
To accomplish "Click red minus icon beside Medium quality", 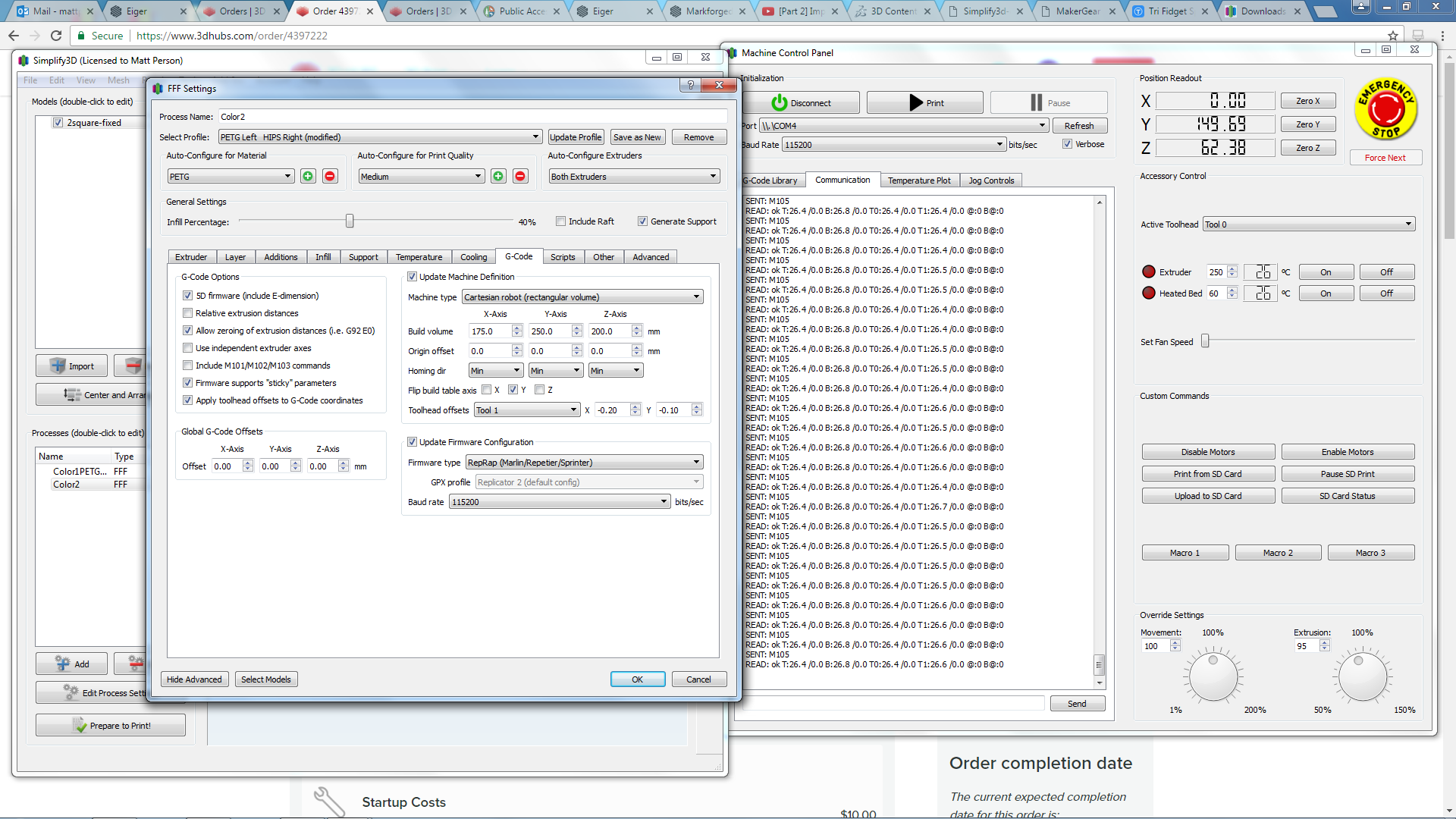I will [x=520, y=176].
